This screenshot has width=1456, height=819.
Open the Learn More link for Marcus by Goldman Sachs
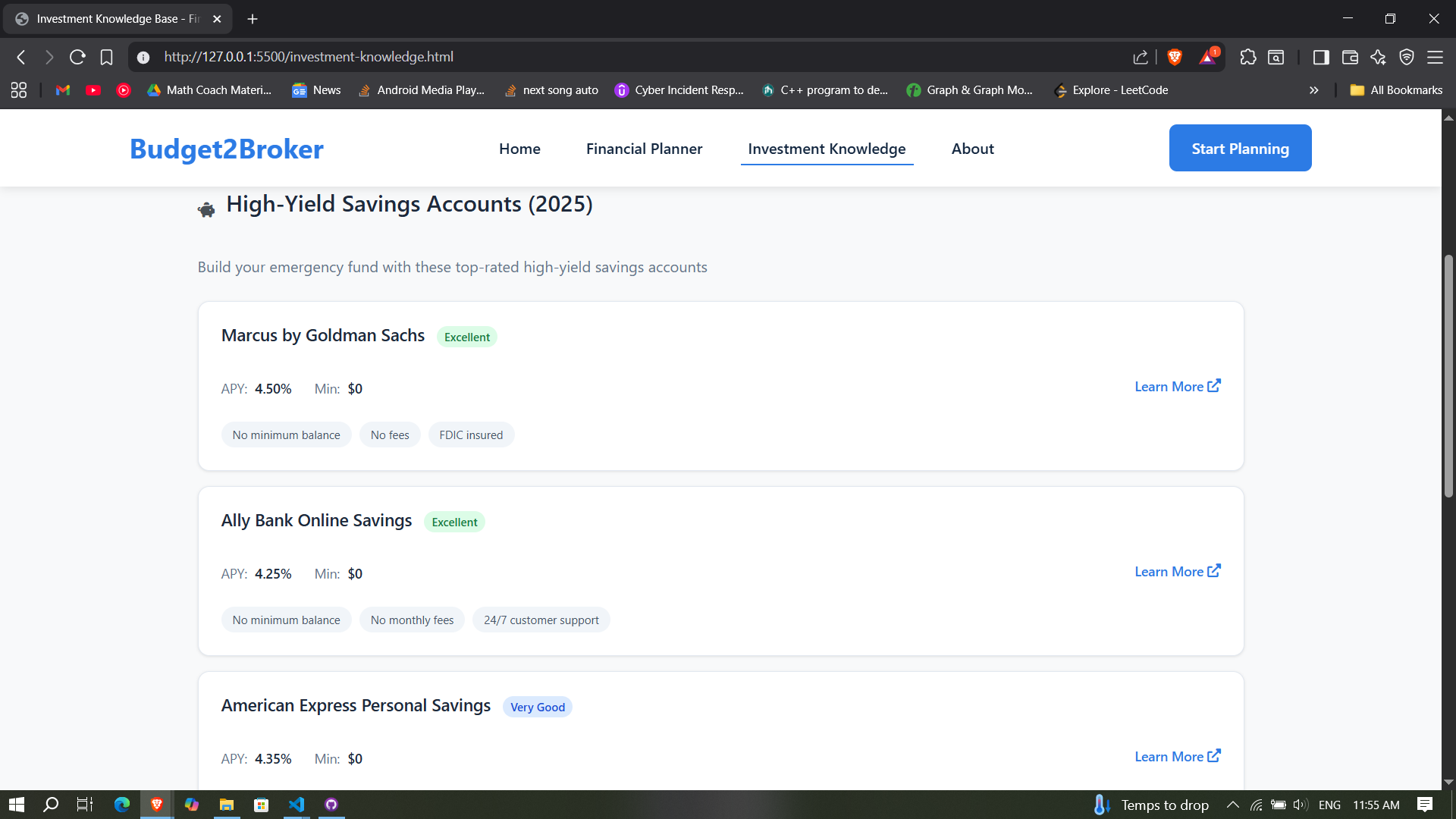click(1177, 387)
